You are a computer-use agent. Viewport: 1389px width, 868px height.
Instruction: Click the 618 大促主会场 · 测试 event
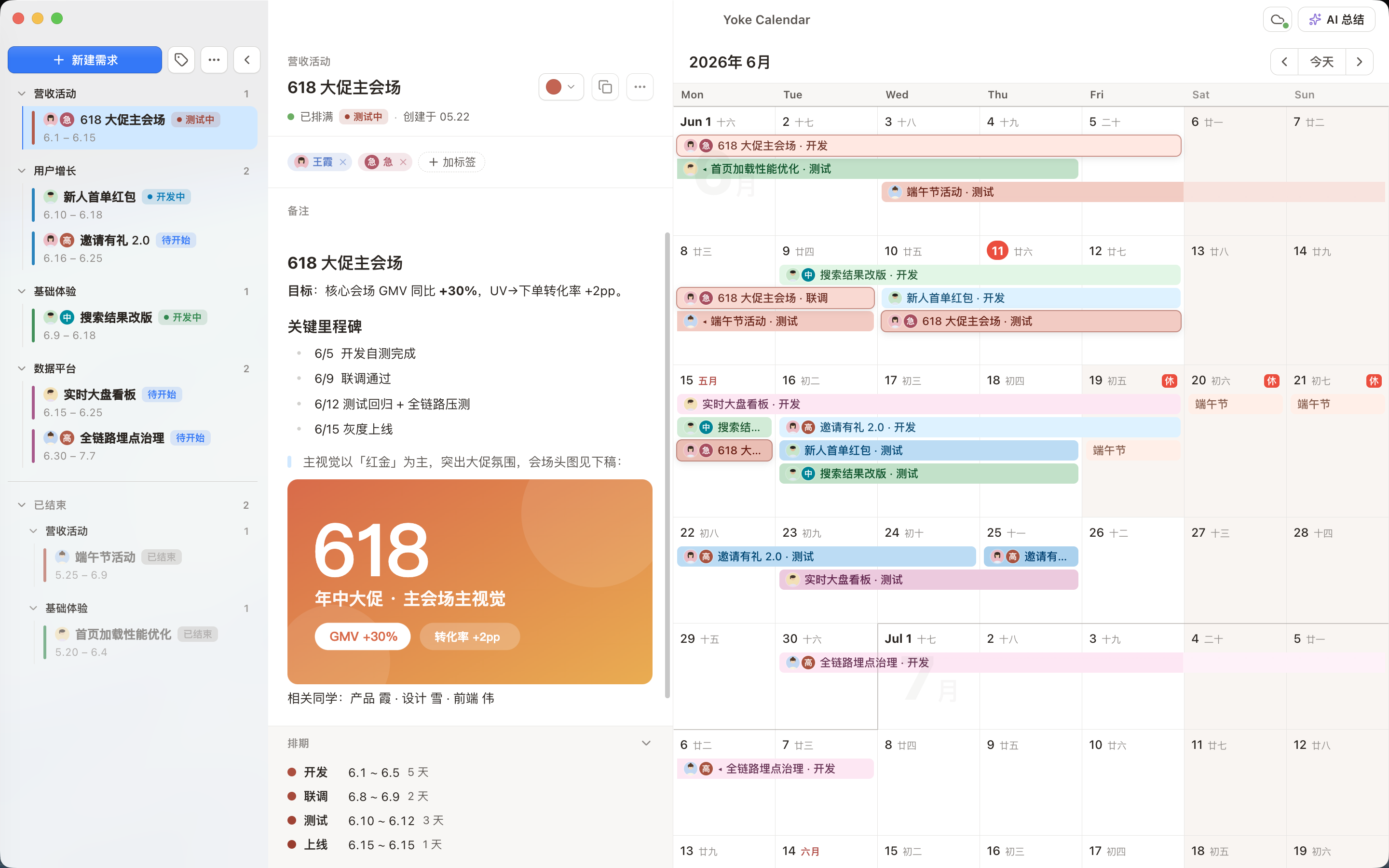click(1031, 321)
